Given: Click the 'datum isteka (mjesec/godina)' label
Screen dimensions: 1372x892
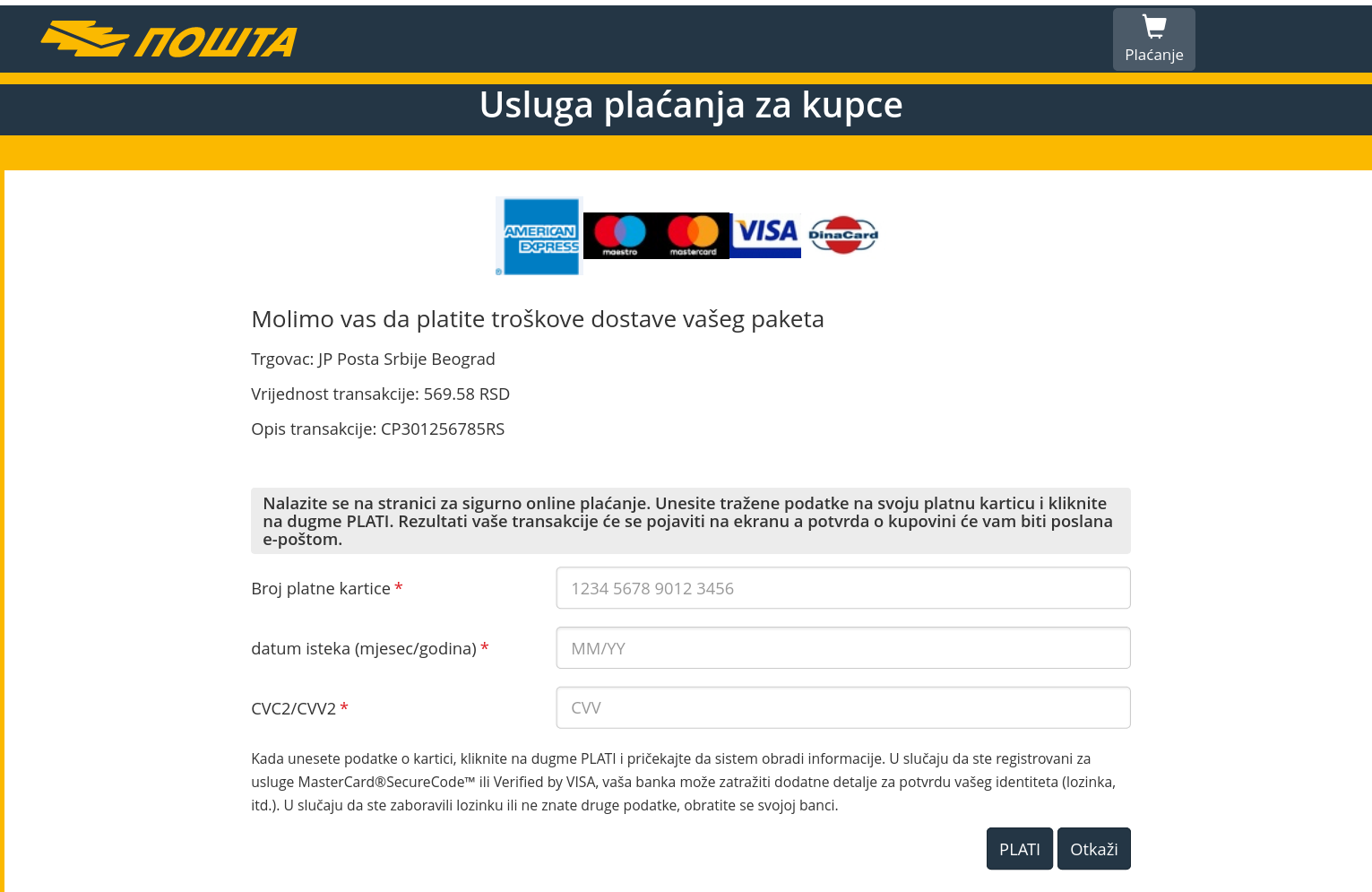Looking at the screenshot, I should [x=364, y=649].
